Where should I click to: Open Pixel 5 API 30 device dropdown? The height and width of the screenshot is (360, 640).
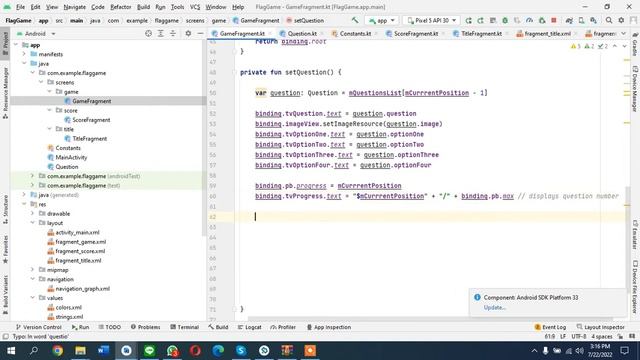click(x=432, y=20)
